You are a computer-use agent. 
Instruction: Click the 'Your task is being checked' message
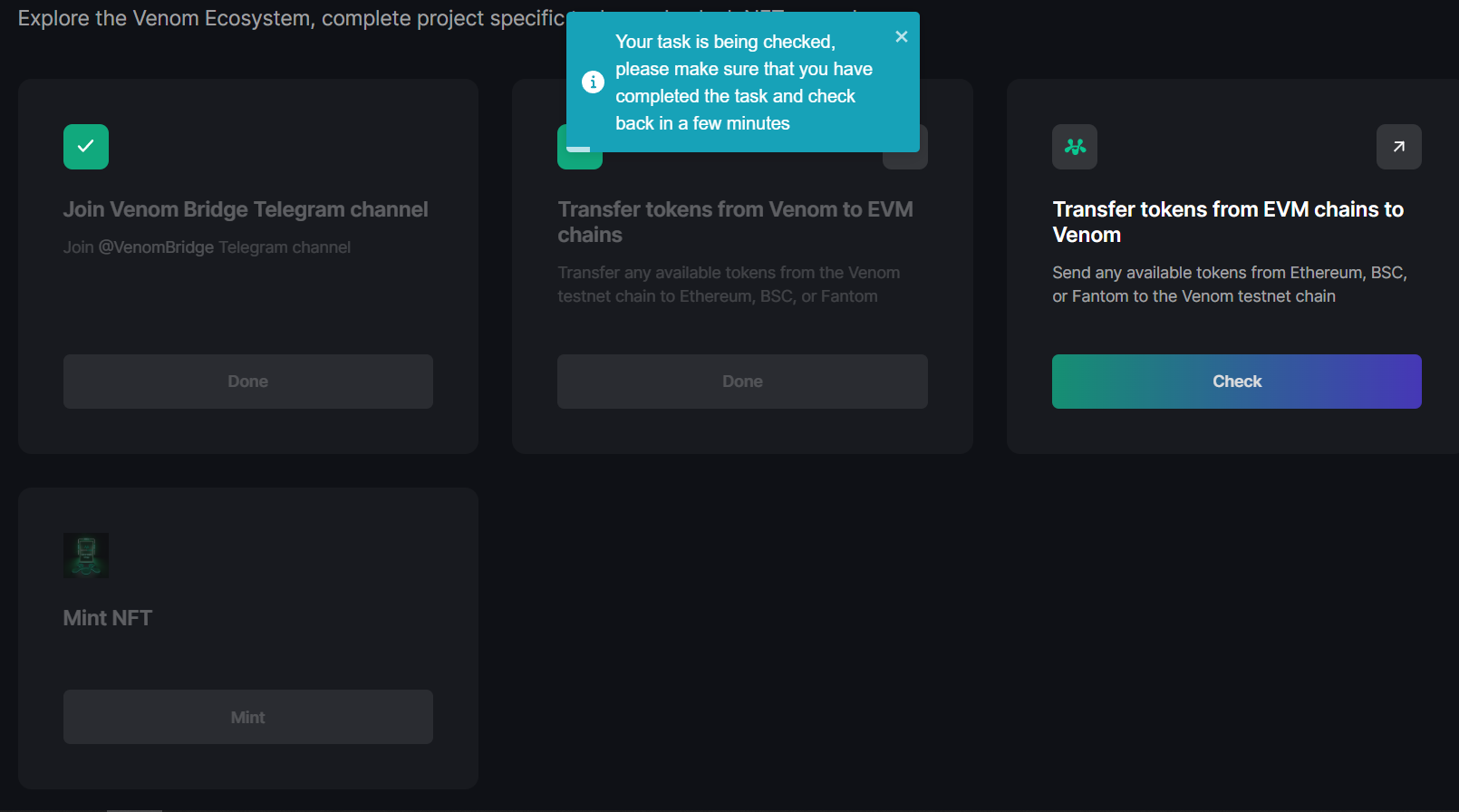click(744, 82)
